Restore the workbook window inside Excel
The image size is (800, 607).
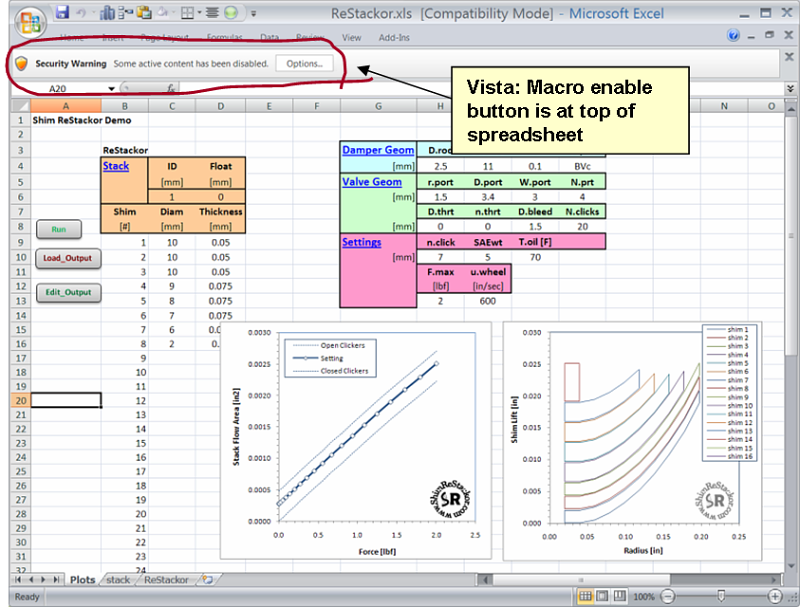[769, 35]
